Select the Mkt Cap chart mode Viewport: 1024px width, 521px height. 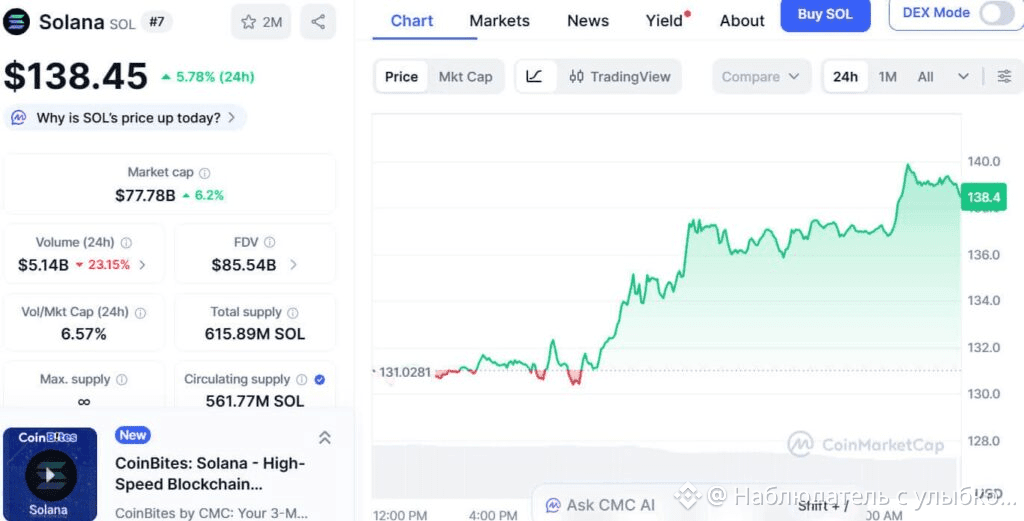tap(465, 76)
